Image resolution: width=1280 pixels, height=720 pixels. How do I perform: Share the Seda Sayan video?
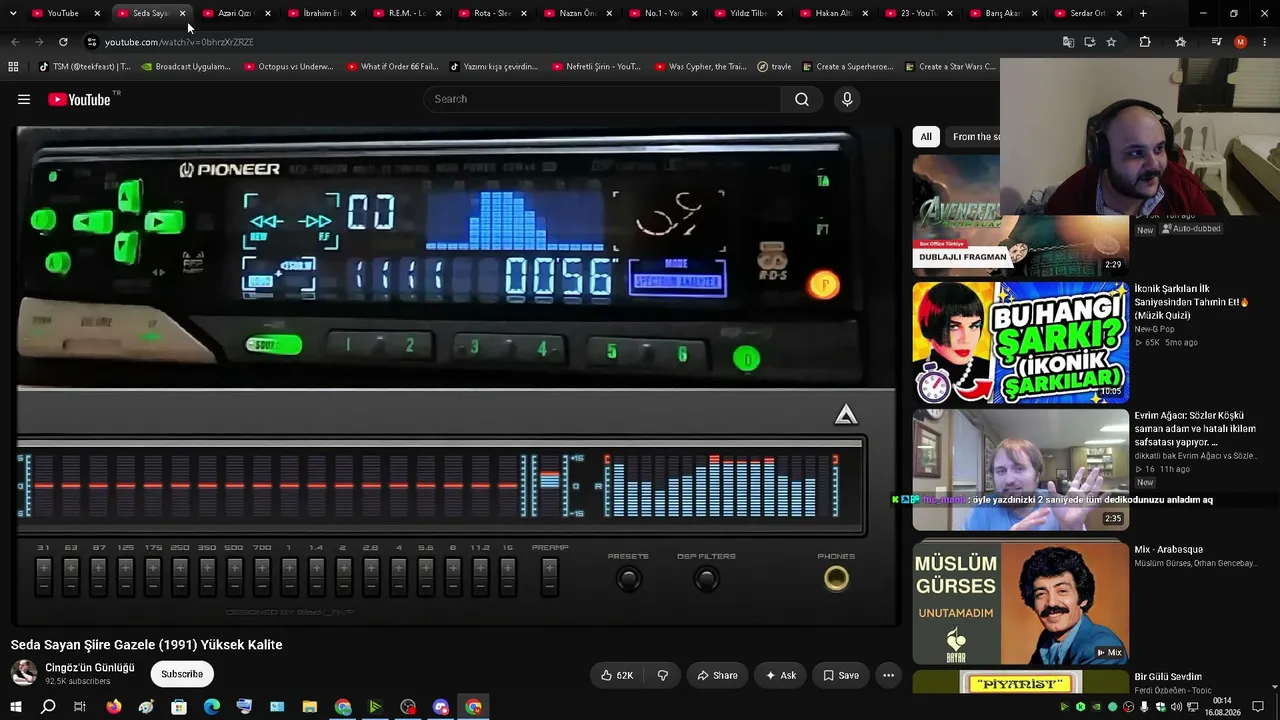[717, 675]
